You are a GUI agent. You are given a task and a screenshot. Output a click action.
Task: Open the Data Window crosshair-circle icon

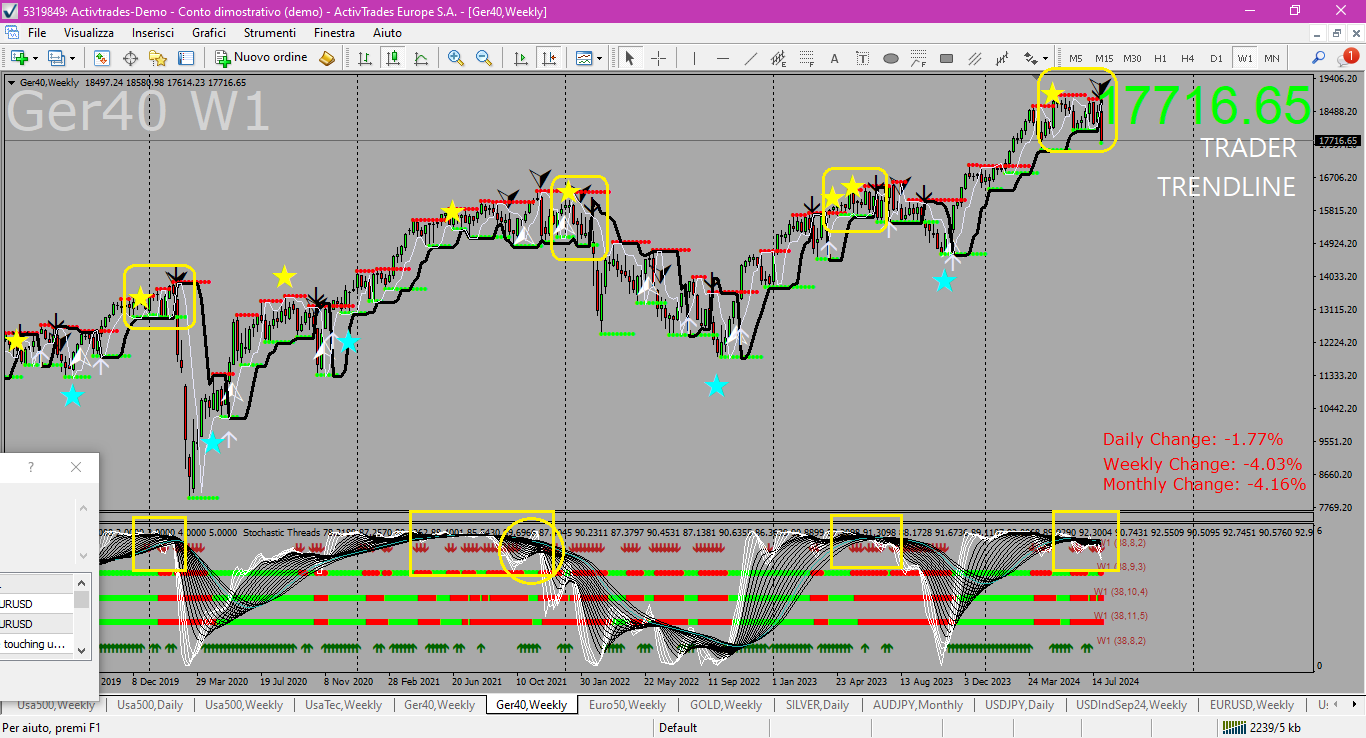(130, 58)
